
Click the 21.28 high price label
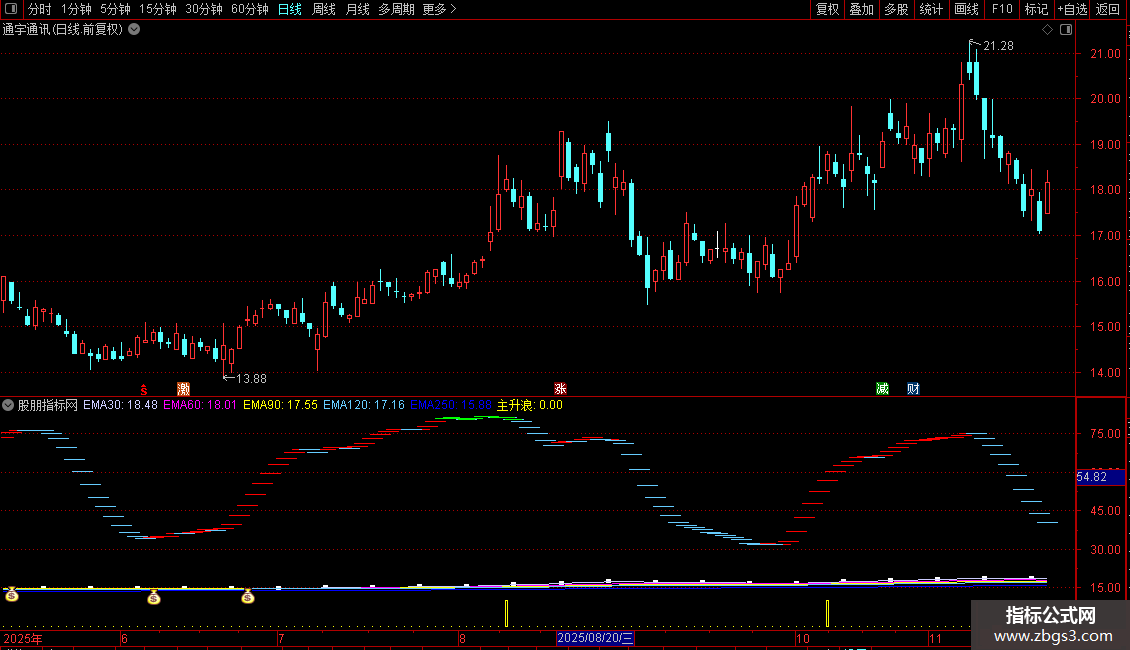[x=998, y=46]
